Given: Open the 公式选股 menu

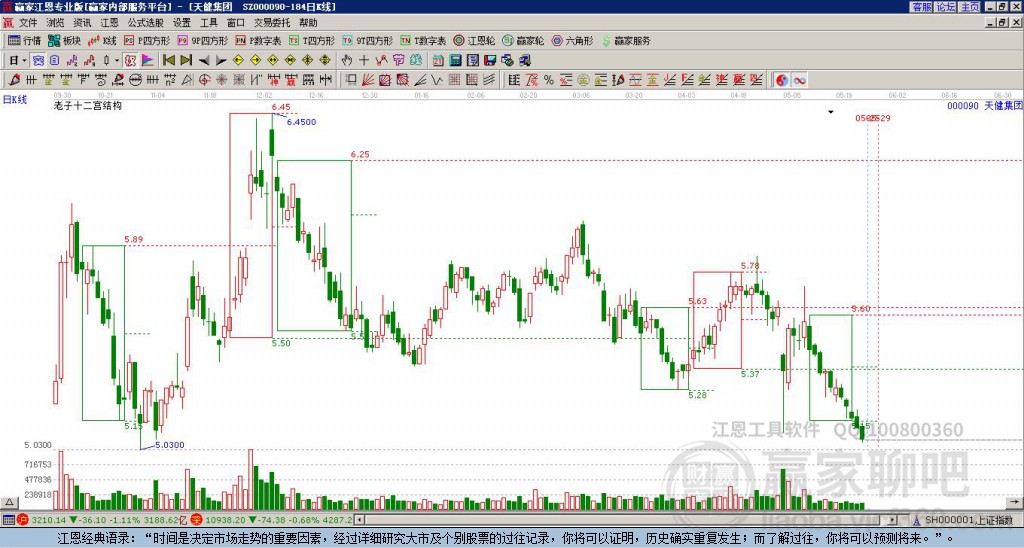Looking at the screenshot, I should [146, 23].
